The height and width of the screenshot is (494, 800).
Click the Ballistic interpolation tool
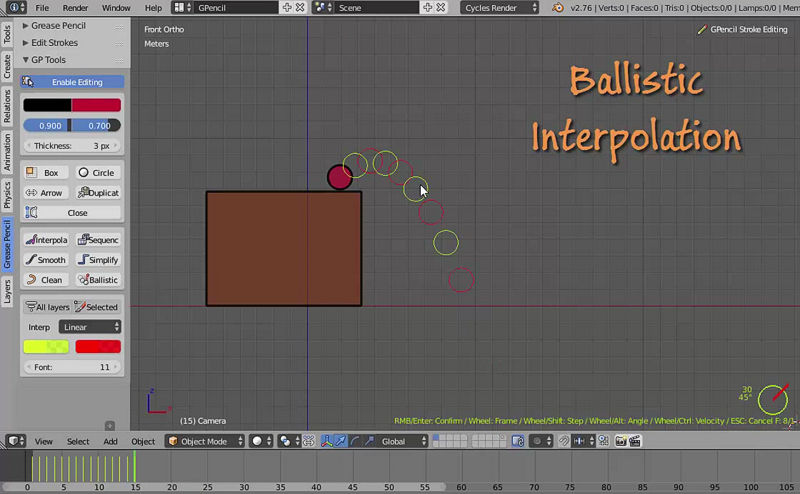(x=98, y=280)
